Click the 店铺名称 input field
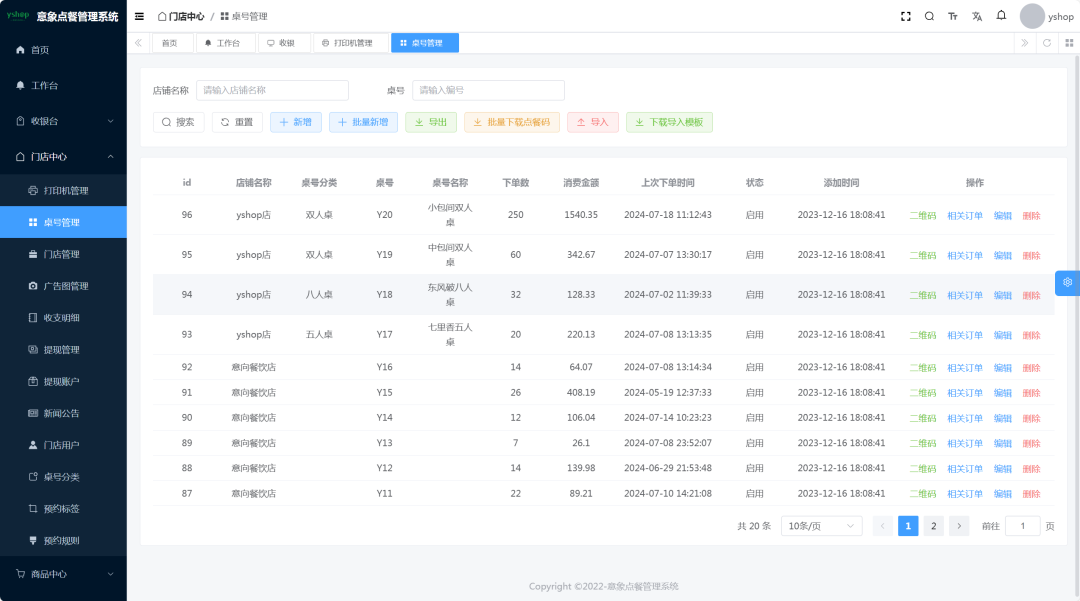This screenshot has width=1080, height=601. pyautogui.click(x=272, y=90)
